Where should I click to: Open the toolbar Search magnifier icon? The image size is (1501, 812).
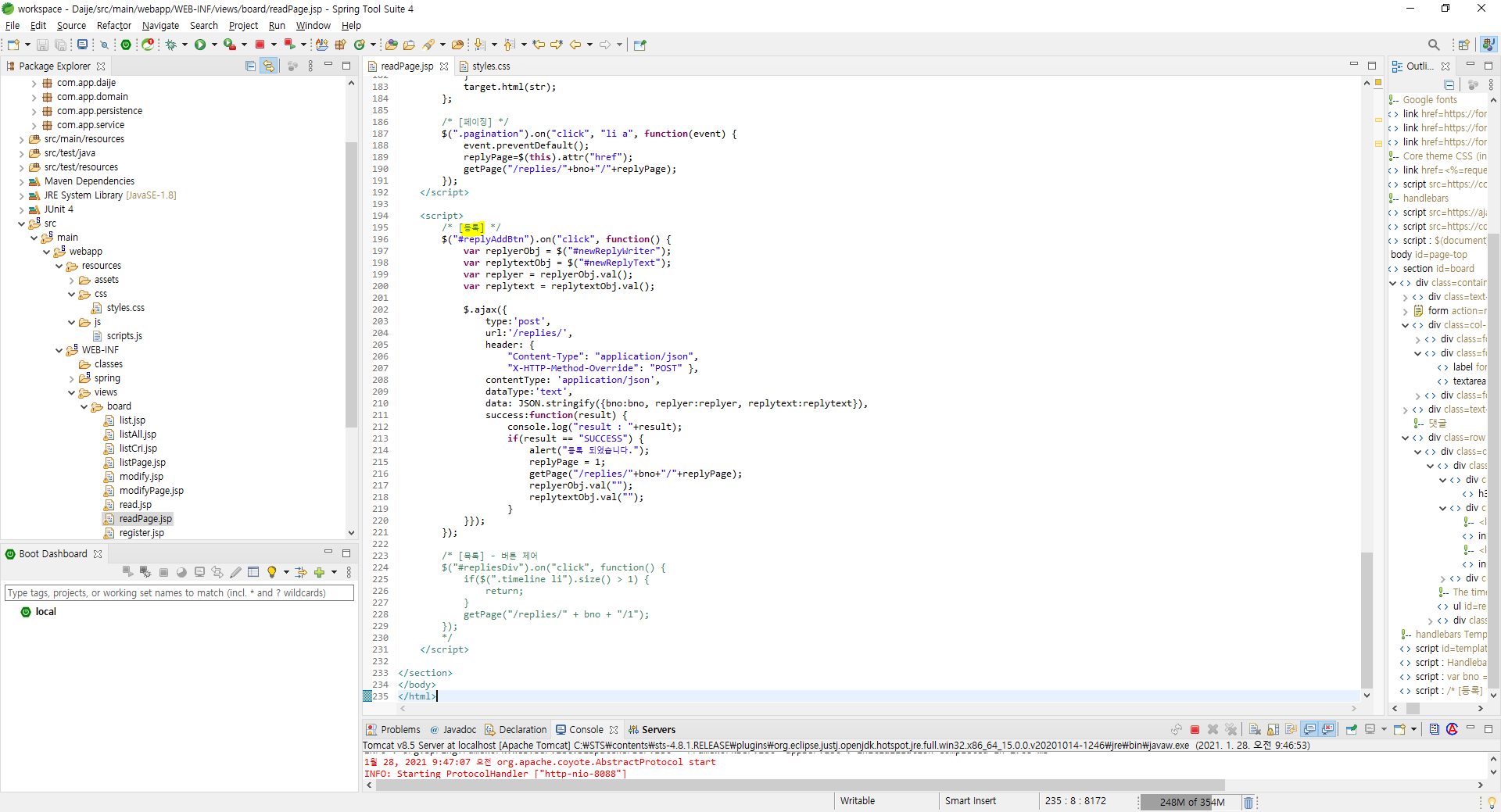coord(1433,45)
